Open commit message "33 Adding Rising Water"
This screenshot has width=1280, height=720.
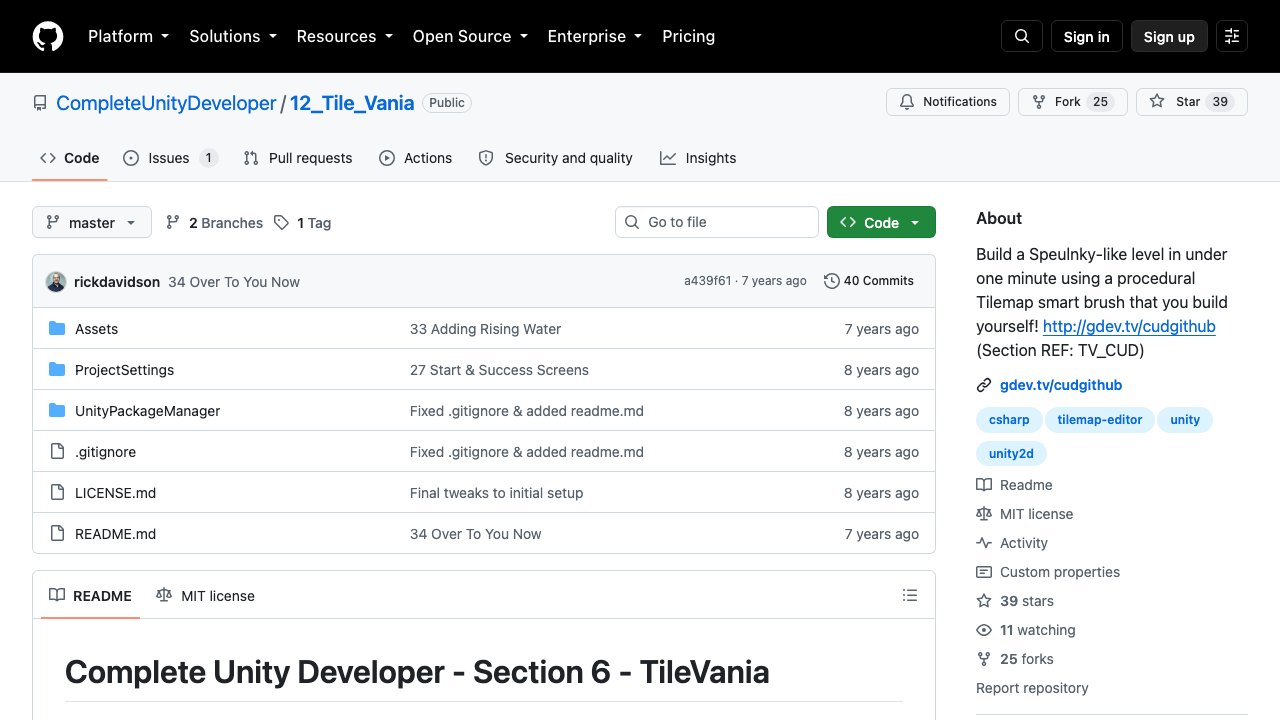coord(485,329)
